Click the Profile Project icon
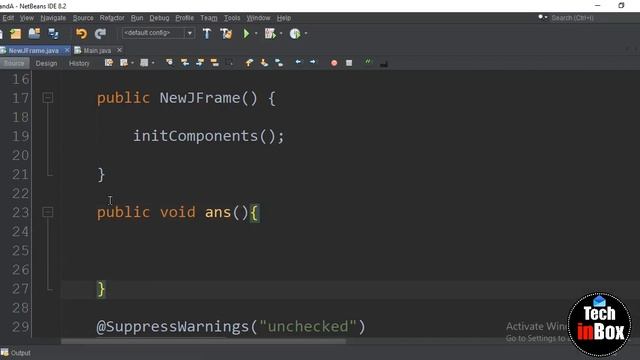Viewport: 640px width, 360px height. pyautogui.click(x=295, y=33)
